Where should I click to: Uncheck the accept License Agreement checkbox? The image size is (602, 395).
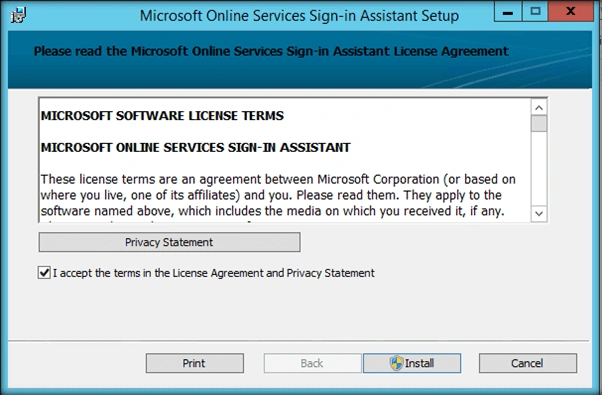[x=44, y=273]
